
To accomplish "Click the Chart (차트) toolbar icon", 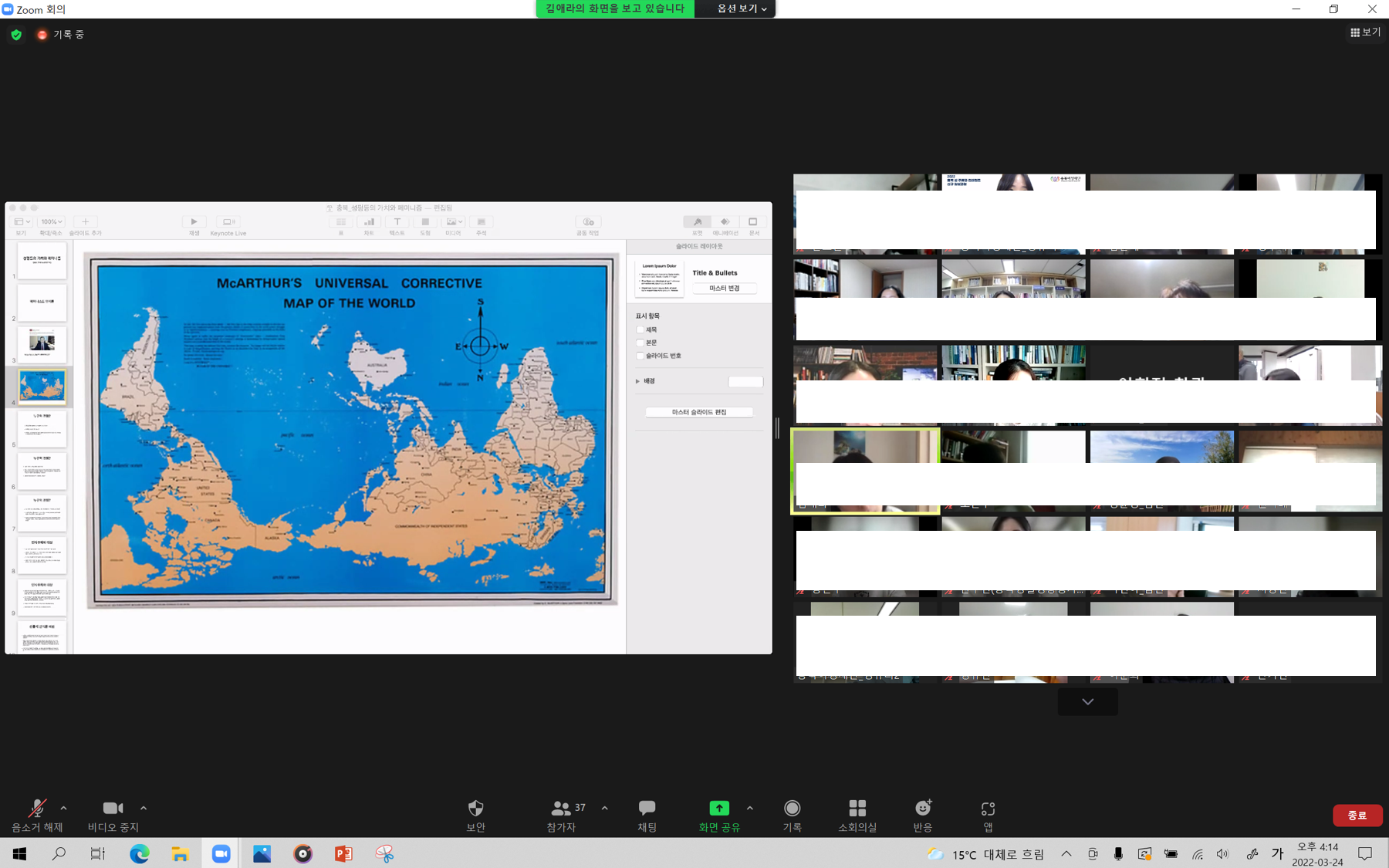I will 369,222.
